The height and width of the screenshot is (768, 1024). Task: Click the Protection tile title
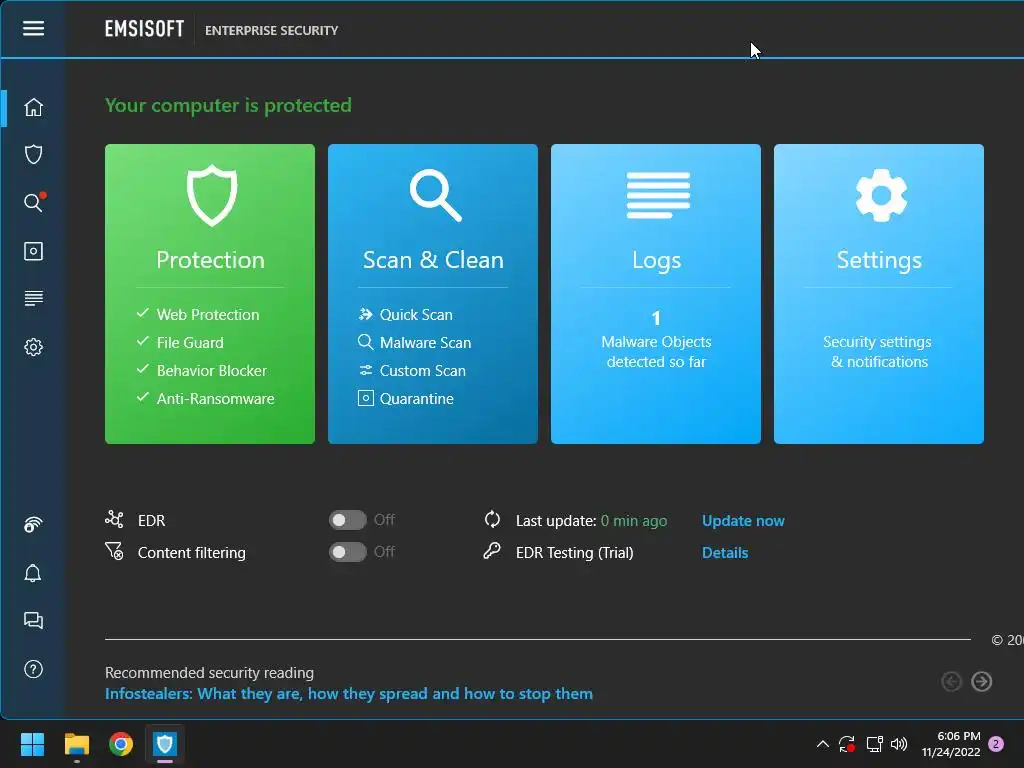pyautogui.click(x=210, y=260)
